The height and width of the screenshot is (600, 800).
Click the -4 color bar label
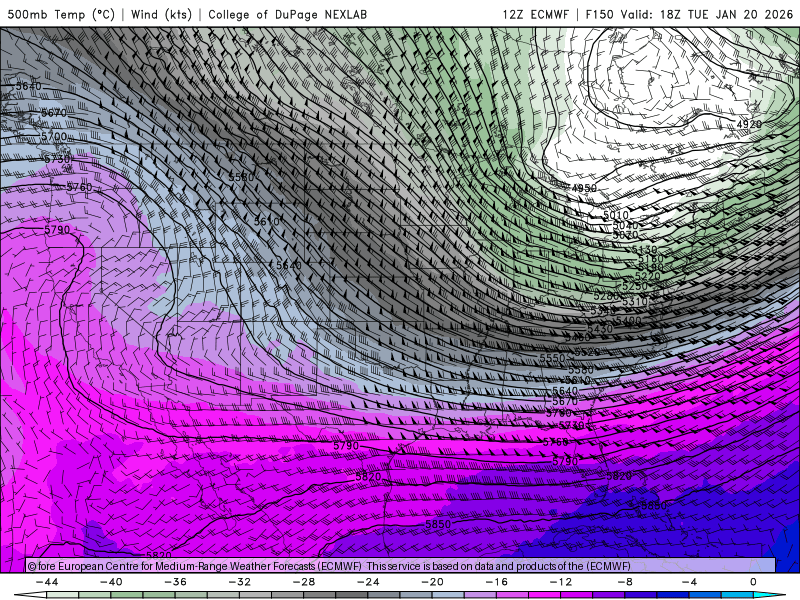click(690, 582)
